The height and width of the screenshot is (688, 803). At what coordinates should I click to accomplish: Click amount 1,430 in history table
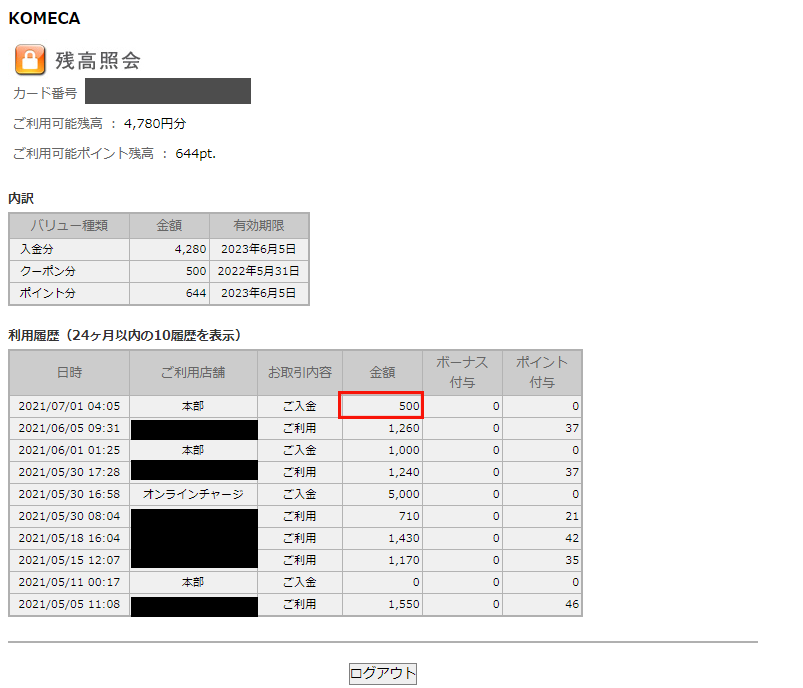pyautogui.click(x=404, y=538)
